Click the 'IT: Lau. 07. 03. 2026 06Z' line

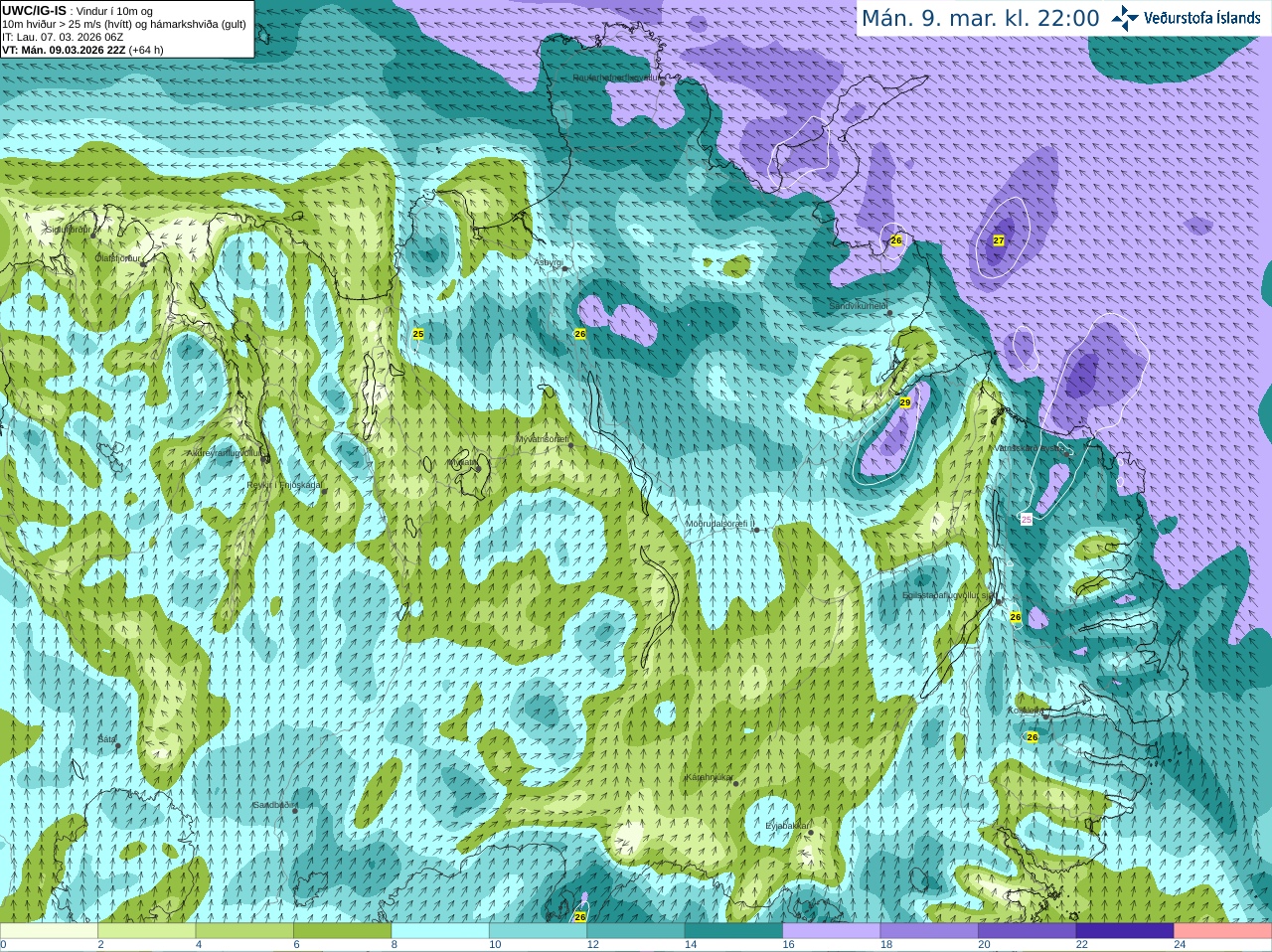(63, 36)
